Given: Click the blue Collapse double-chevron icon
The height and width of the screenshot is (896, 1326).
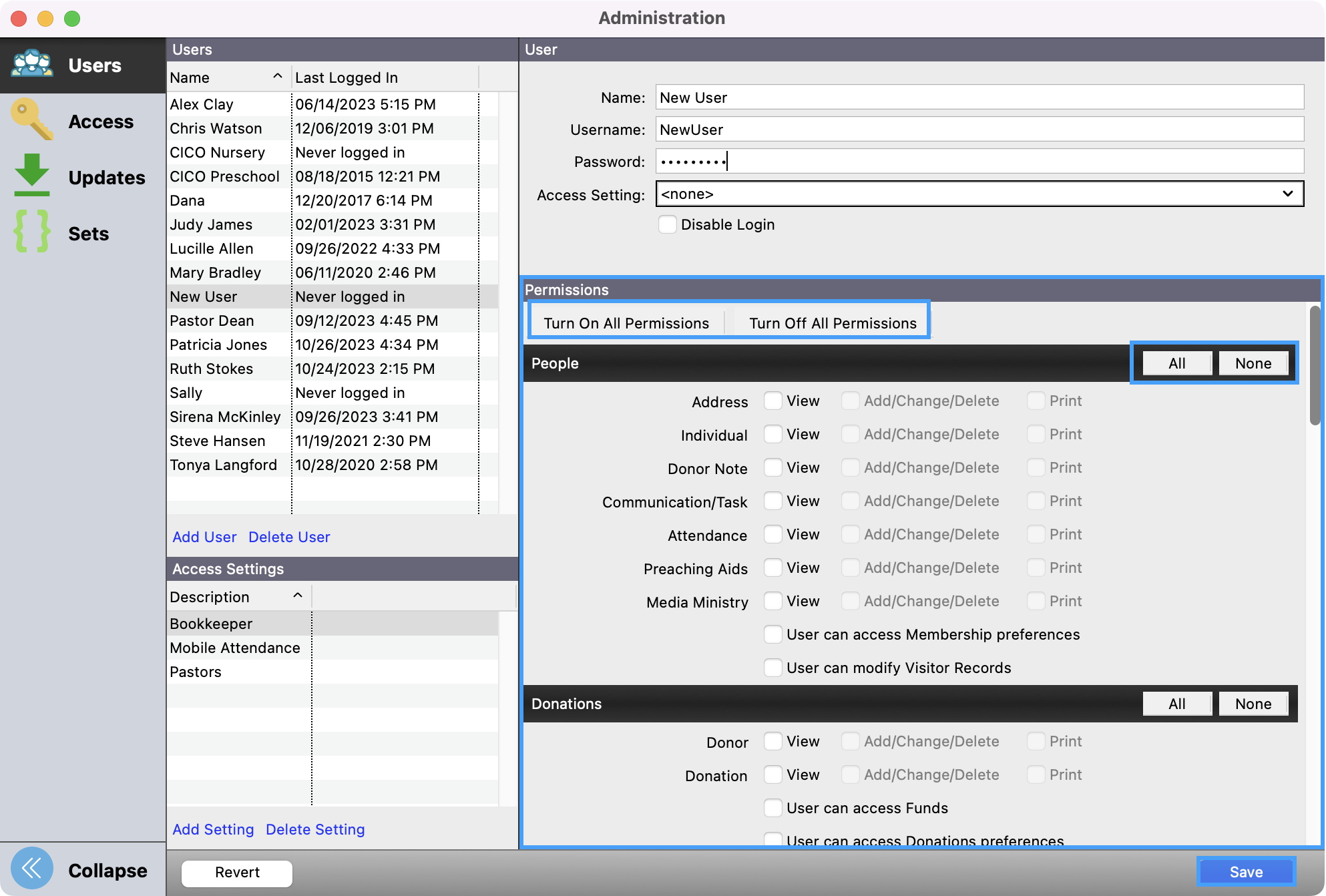Looking at the screenshot, I should pos(32,869).
